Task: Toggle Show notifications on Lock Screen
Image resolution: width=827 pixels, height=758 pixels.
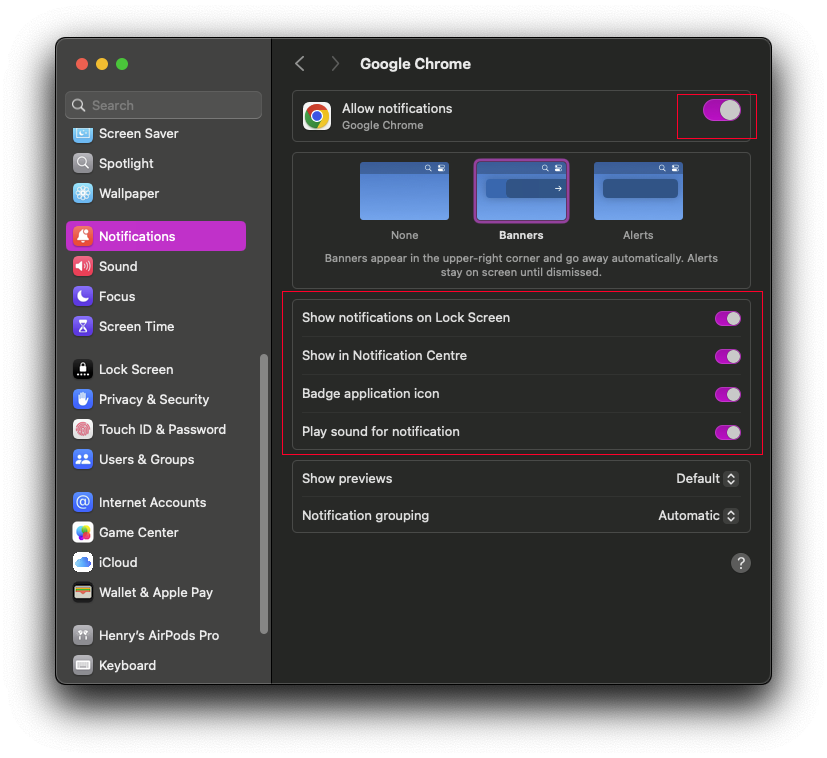Action: (727, 318)
